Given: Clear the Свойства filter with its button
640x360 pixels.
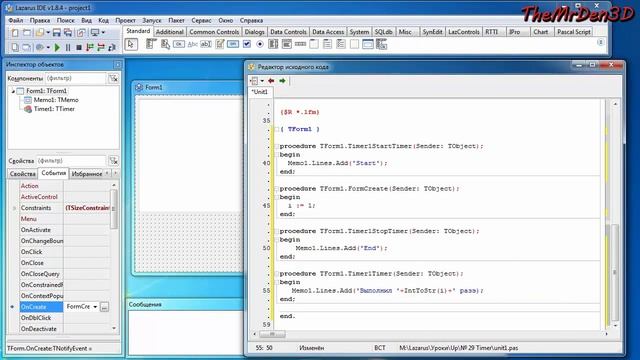Looking at the screenshot, I should coord(113,161).
